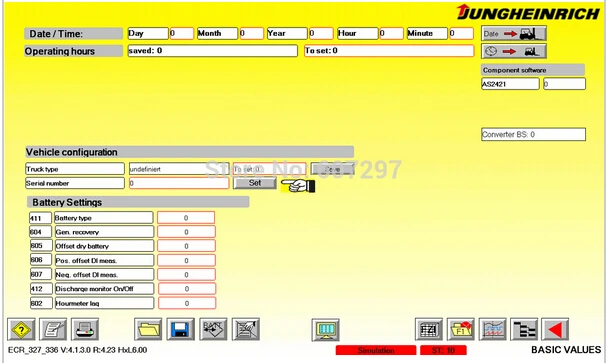Click the Gen. recovery value field
607x363 pixels.
(186, 232)
